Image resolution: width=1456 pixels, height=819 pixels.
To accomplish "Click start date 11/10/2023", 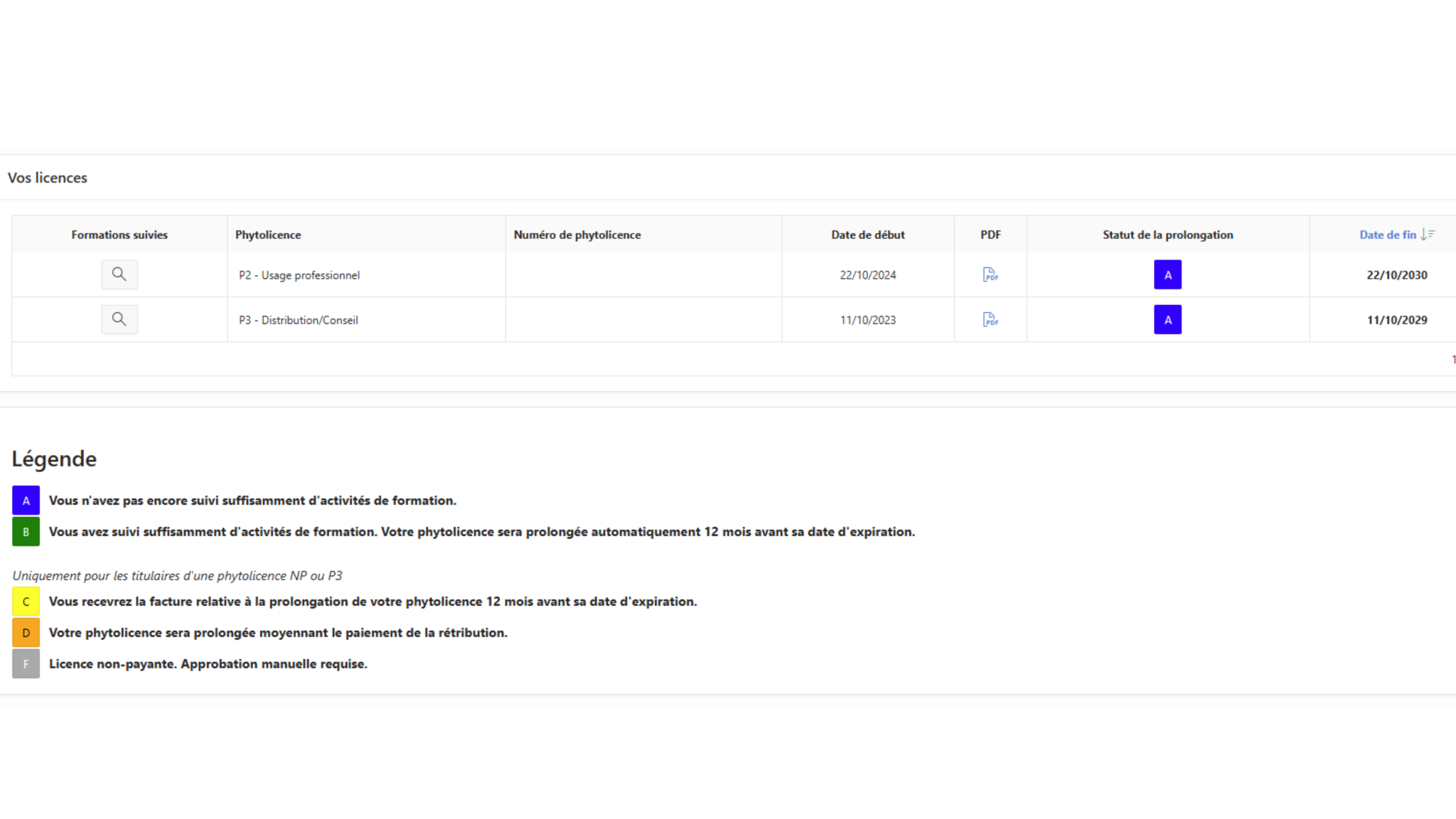I will tap(868, 320).
